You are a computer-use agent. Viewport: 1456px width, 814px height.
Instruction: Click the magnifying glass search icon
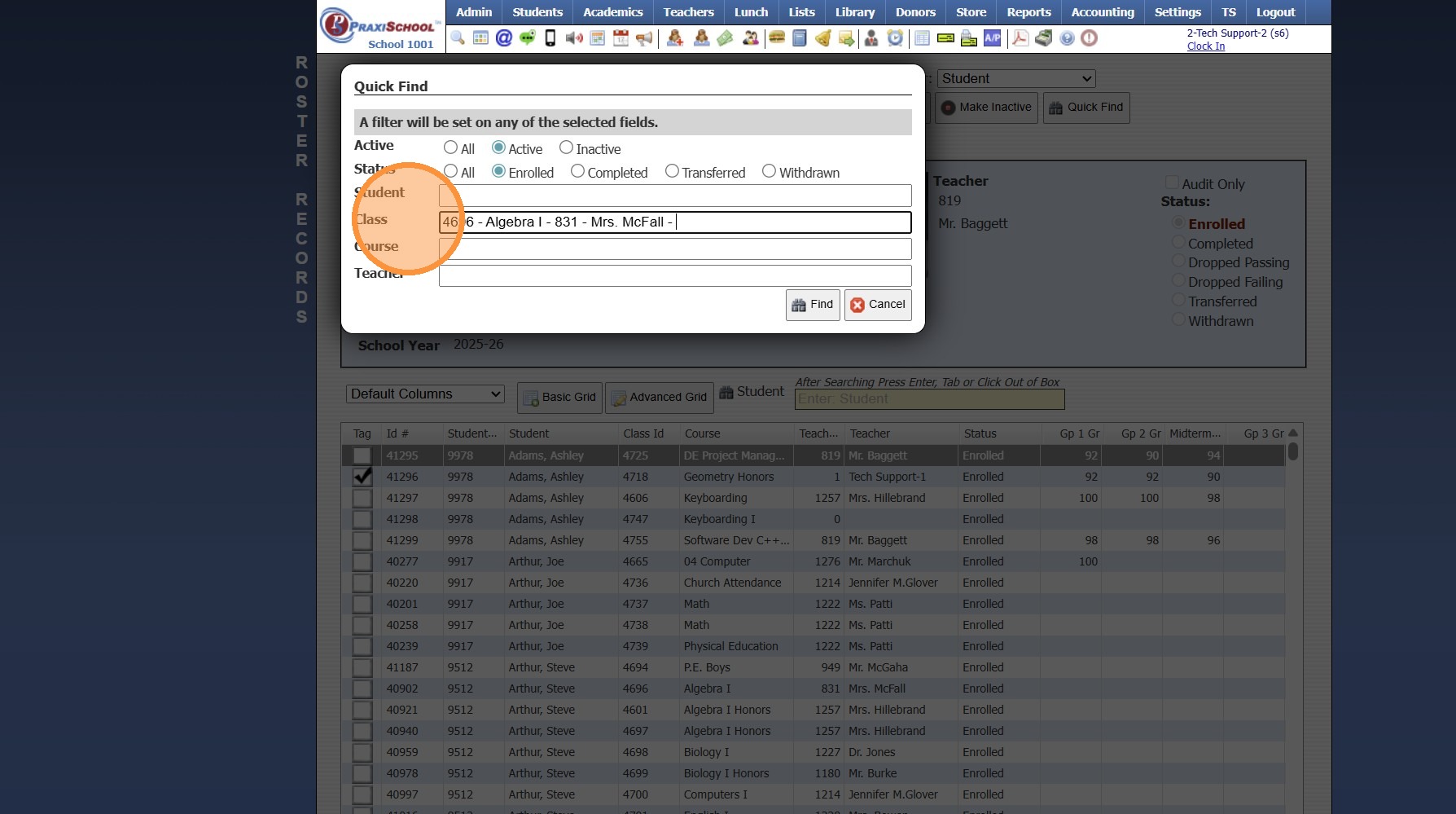click(458, 38)
